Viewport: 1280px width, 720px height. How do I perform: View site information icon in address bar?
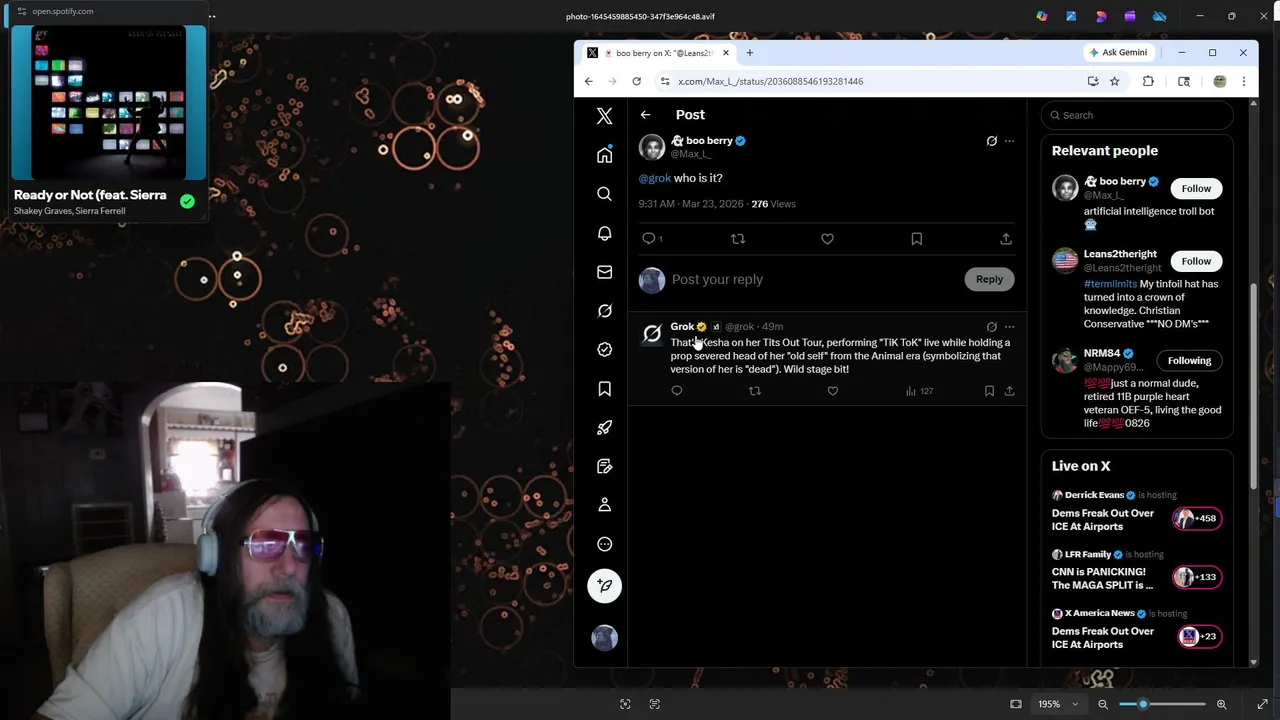(x=665, y=81)
